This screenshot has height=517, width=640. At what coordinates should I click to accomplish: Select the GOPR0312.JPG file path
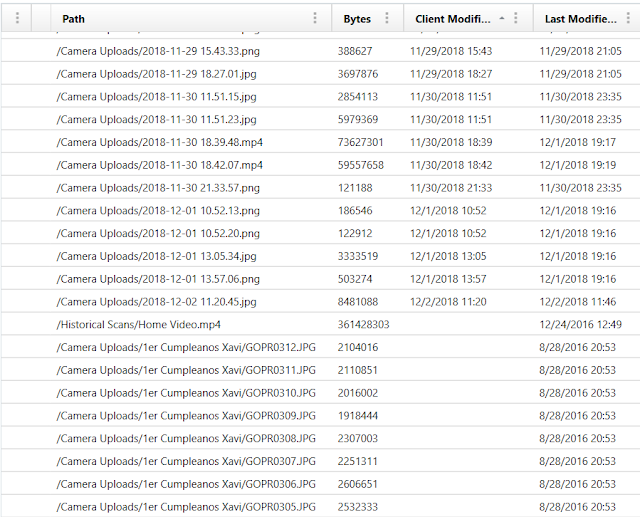coord(186,348)
